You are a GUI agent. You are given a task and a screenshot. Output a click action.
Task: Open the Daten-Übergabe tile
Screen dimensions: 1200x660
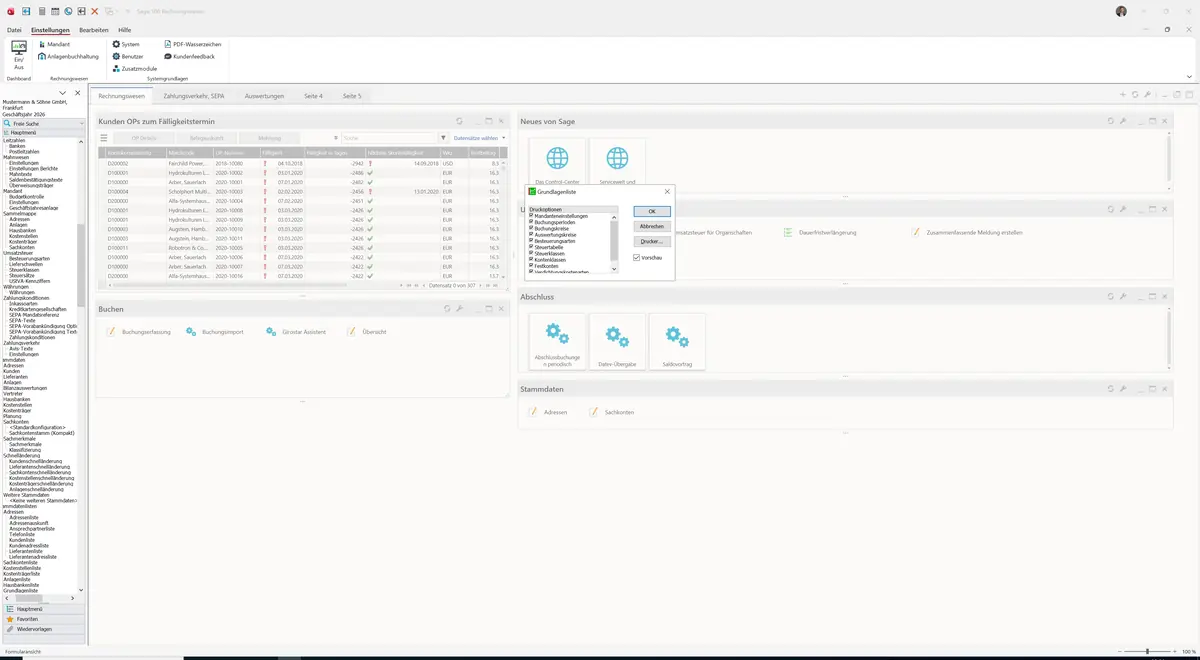617,341
